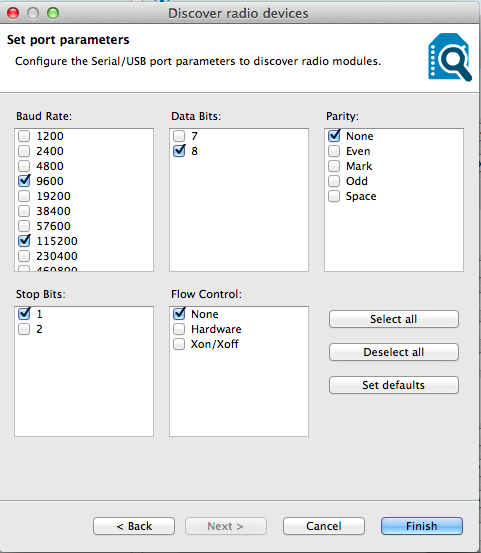The width and height of the screenshot is (481, 553).
Task: Click Finish to start discovery
Action: pyautogui.click(x=422, y=526)
